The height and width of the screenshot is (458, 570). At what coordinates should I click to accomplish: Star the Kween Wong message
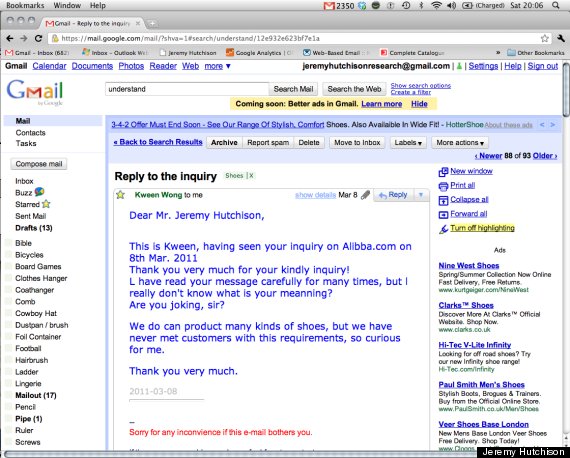point(120,195)
